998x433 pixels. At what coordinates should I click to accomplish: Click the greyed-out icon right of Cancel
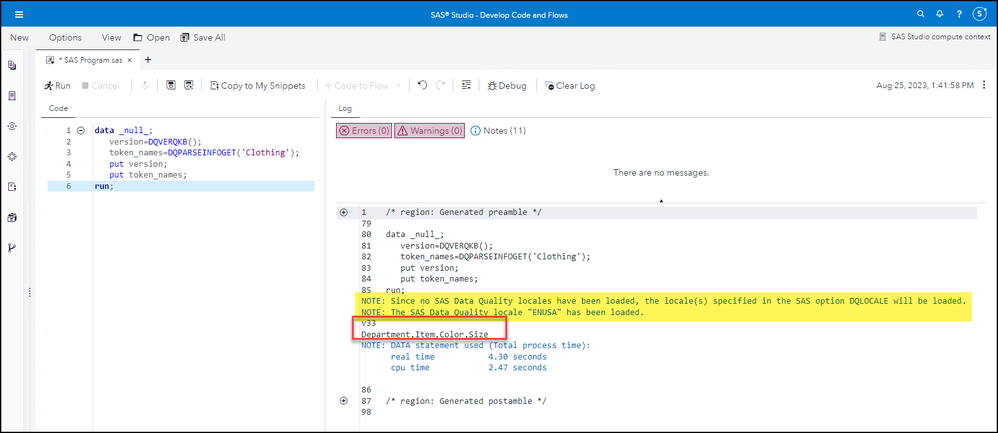click(x=145, y=85)
